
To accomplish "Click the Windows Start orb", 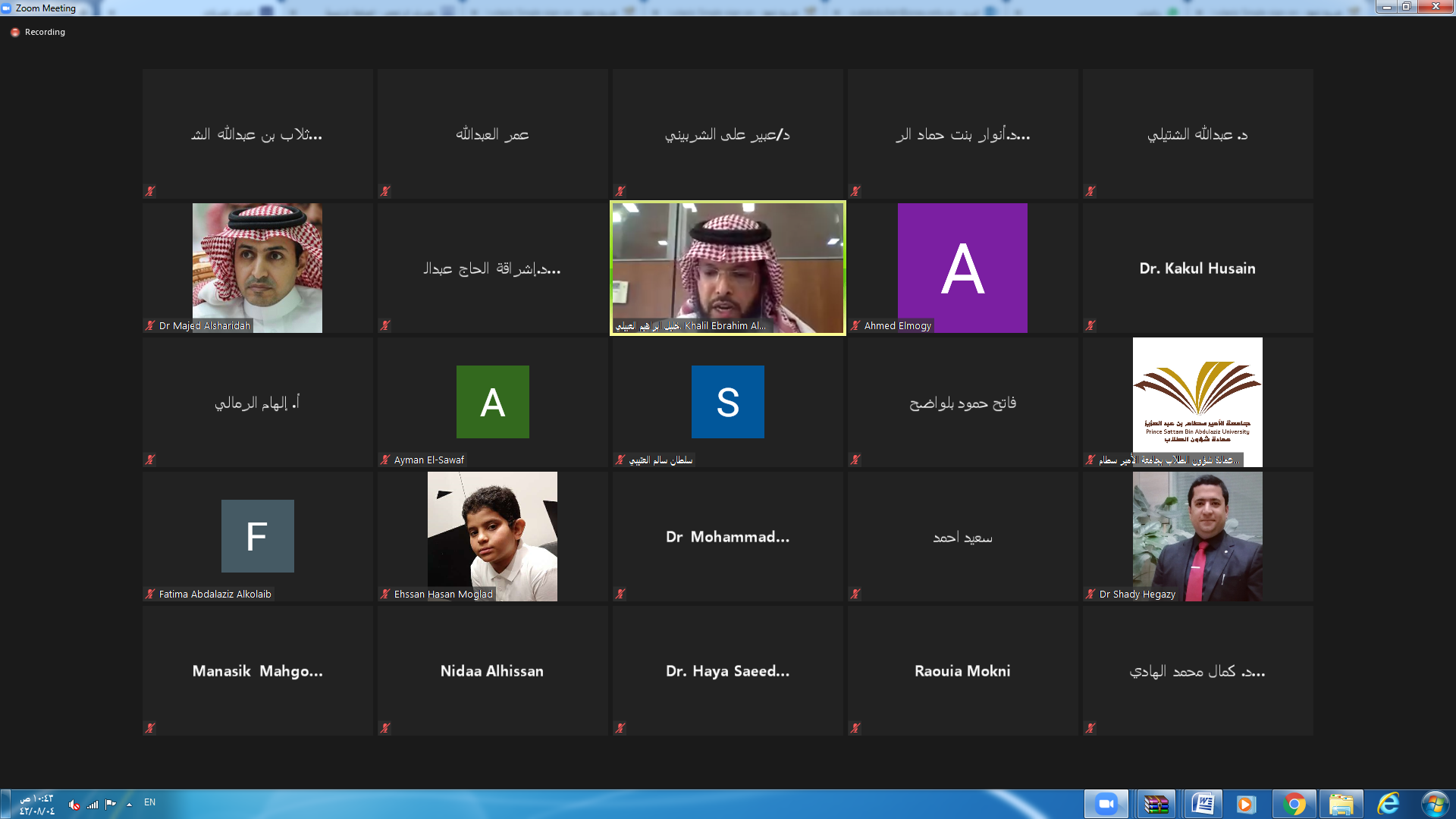I will [x=1435, y=804].
